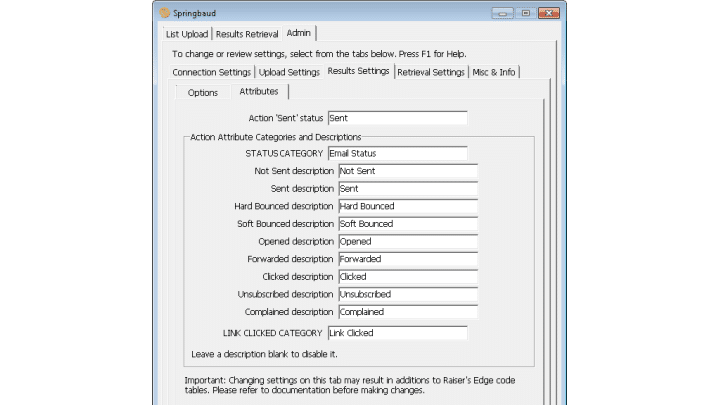This screenshot has width=720, height=405.
Task: Focus the Clicked description field
Action: [x=408, y=277]
